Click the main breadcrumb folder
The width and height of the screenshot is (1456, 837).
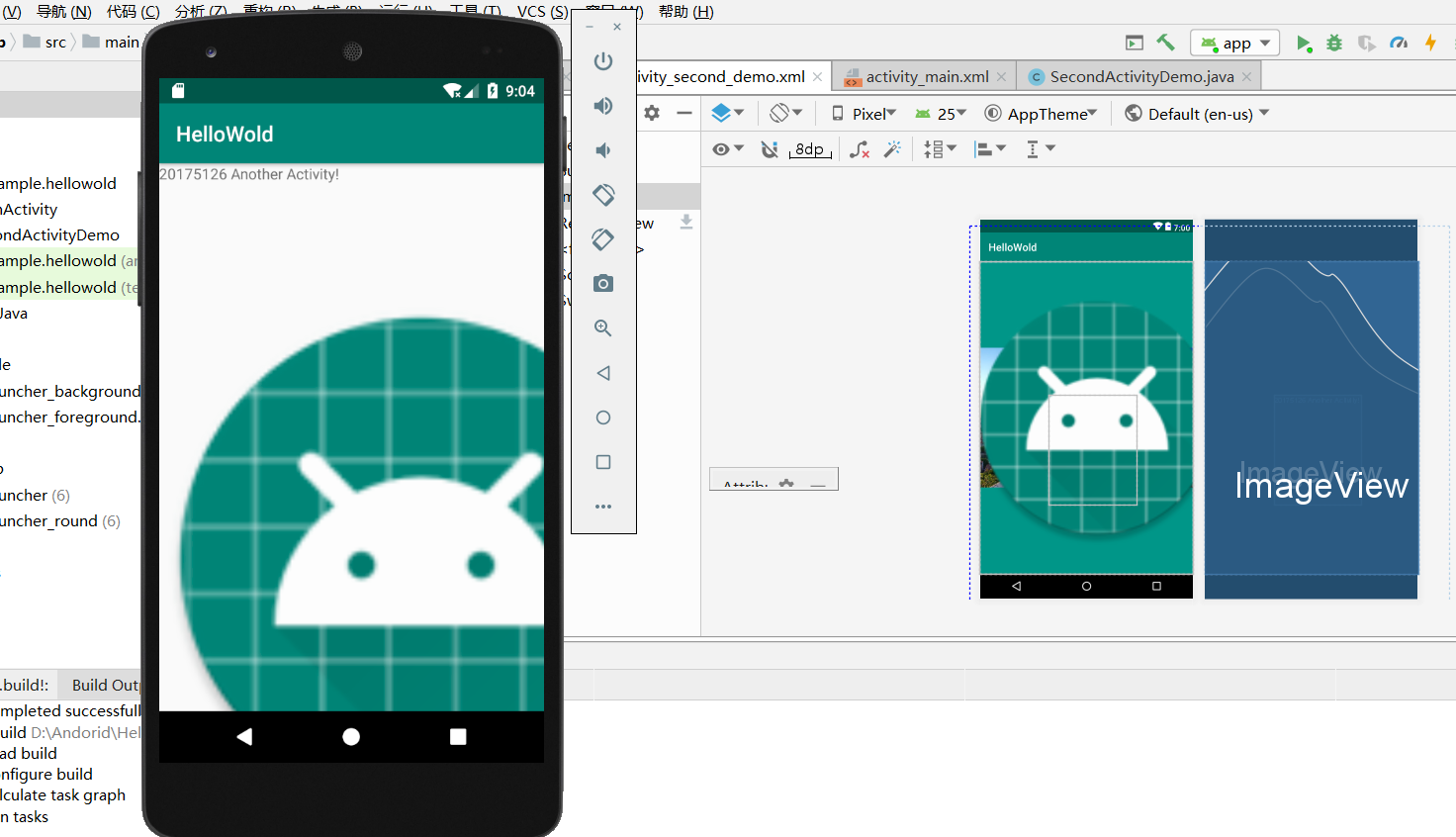coord(111,42)
